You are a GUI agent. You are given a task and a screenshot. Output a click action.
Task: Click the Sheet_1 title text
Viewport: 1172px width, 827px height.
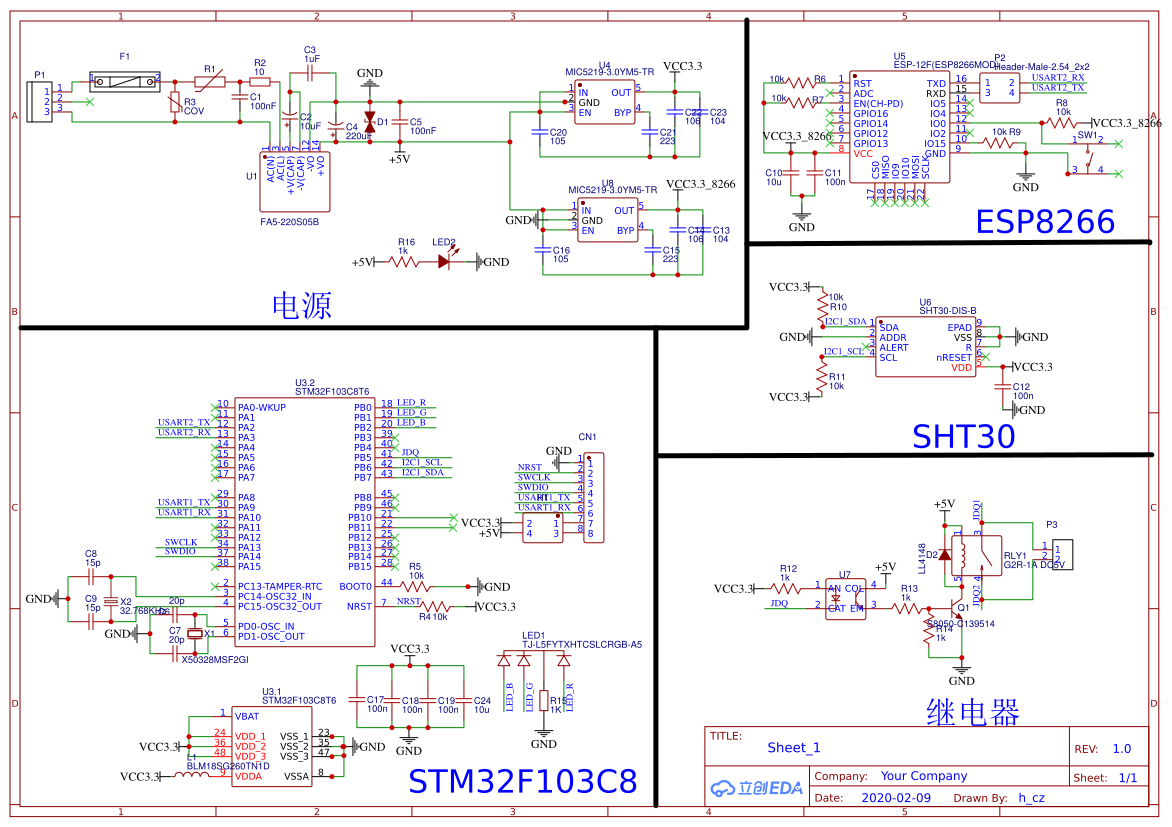794,748
